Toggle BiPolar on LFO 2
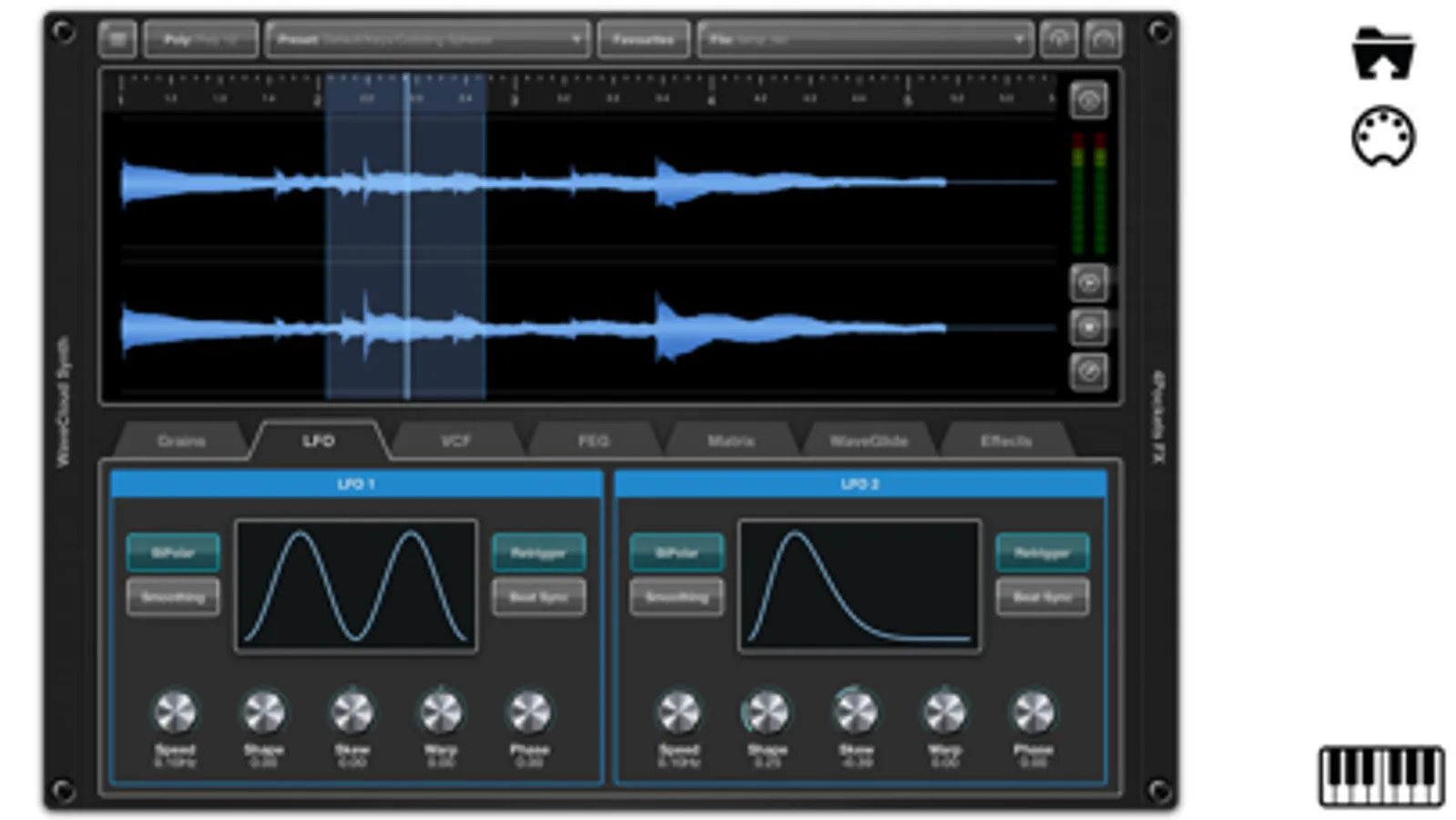The width and height of the screenshot is (1456, 820). click(x=677, y=553)
